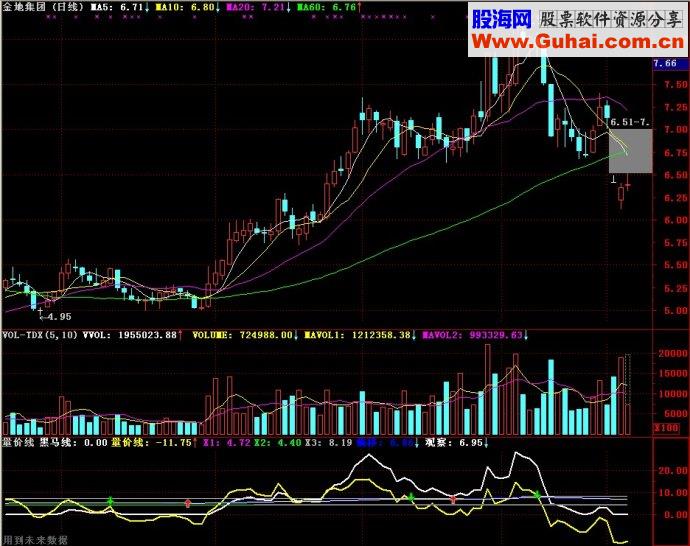Select the gray shaded price range rectangle
This screenshot has width=690, height=546.
[630, 151]
